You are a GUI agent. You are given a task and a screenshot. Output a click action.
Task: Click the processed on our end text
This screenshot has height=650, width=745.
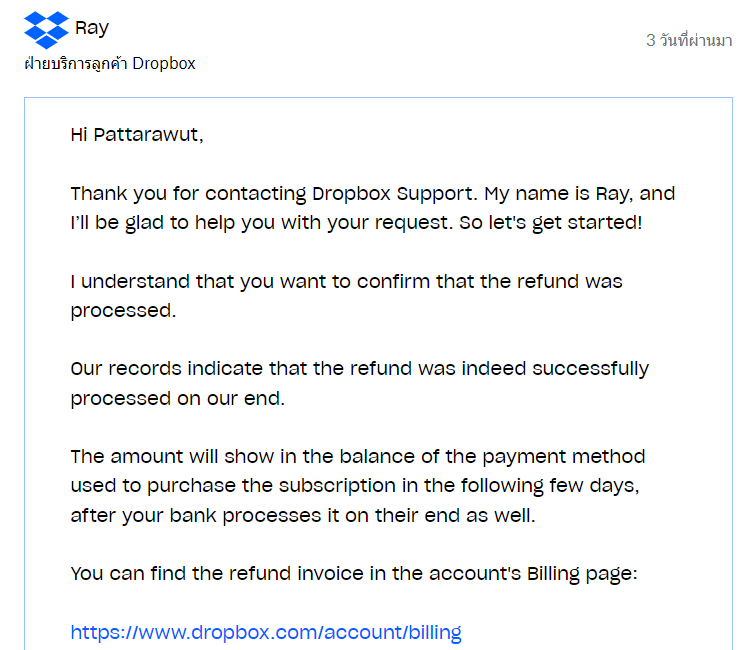(178, 399)
